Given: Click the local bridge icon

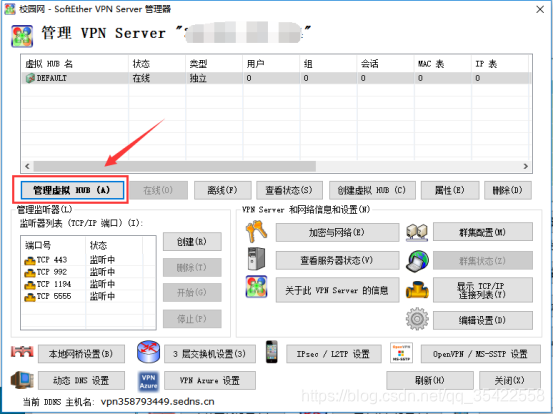Looking at the screenshot, I should coord(22,351).
